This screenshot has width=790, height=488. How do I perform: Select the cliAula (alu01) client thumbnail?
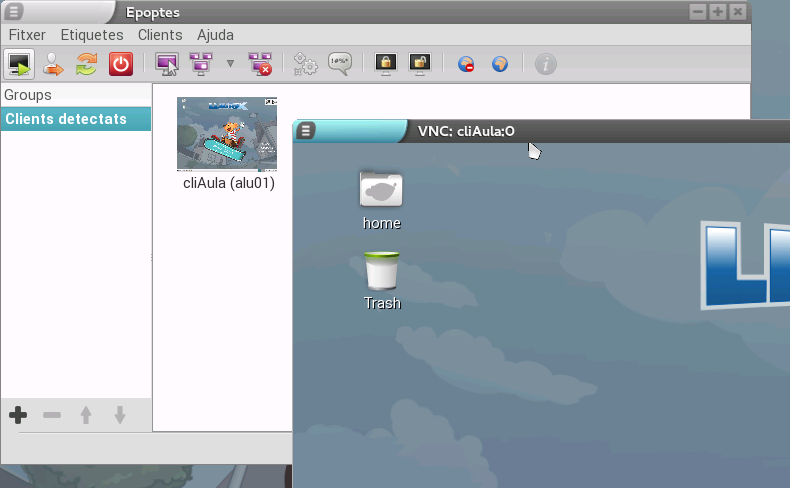point(227,135)
